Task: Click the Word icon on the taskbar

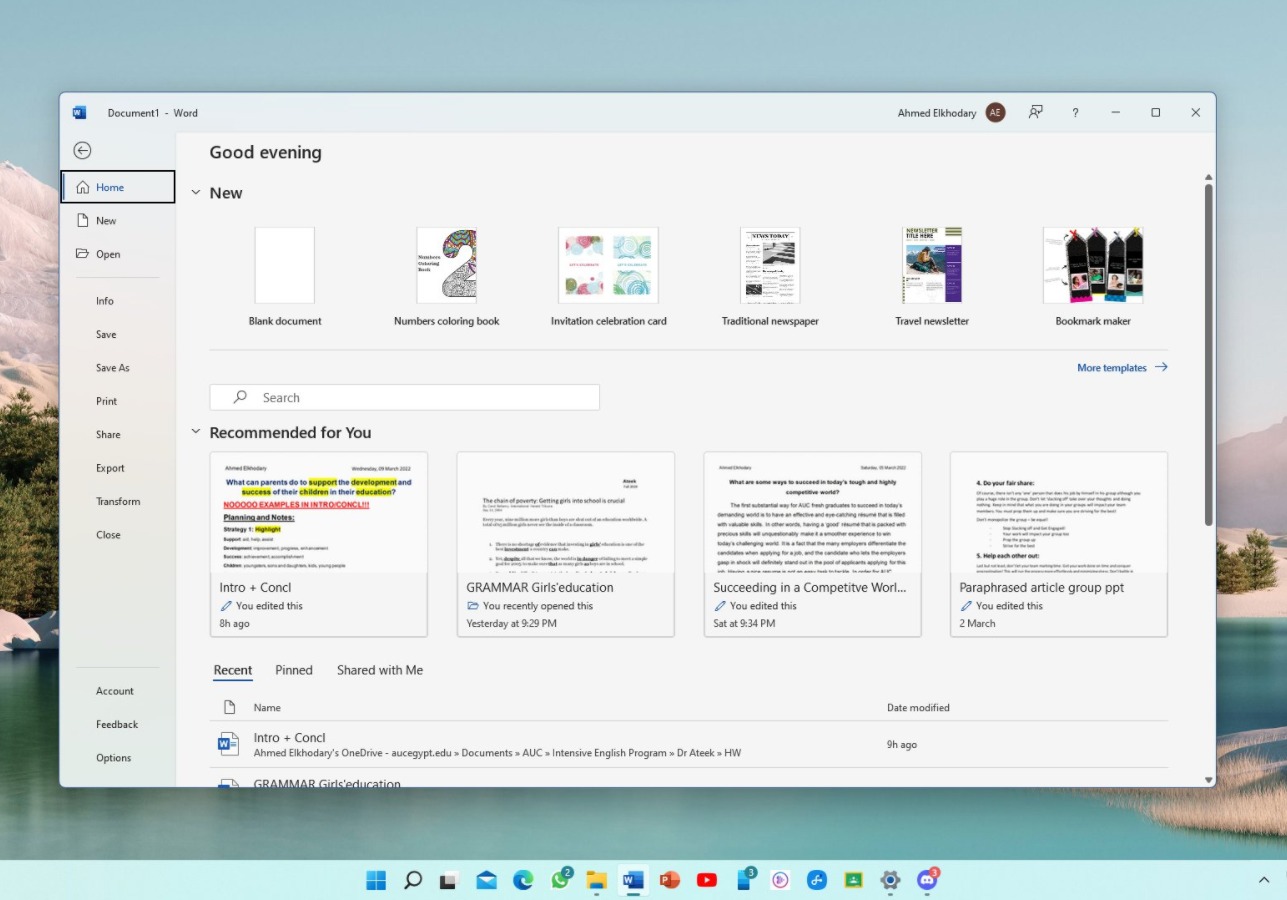Action: [x=633, y=880]
